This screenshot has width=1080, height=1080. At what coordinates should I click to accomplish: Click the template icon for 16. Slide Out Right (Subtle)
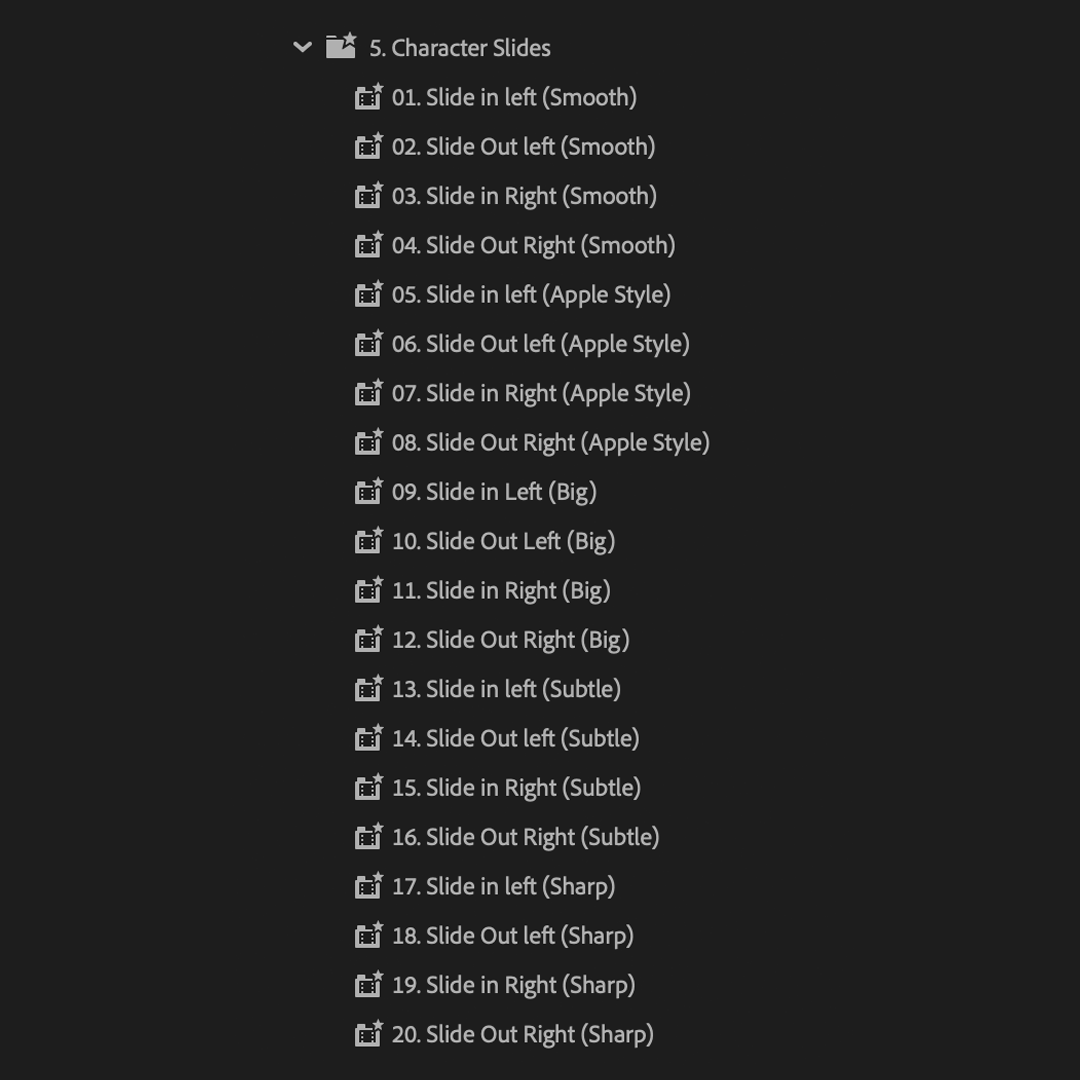click(x=369, y=836)
